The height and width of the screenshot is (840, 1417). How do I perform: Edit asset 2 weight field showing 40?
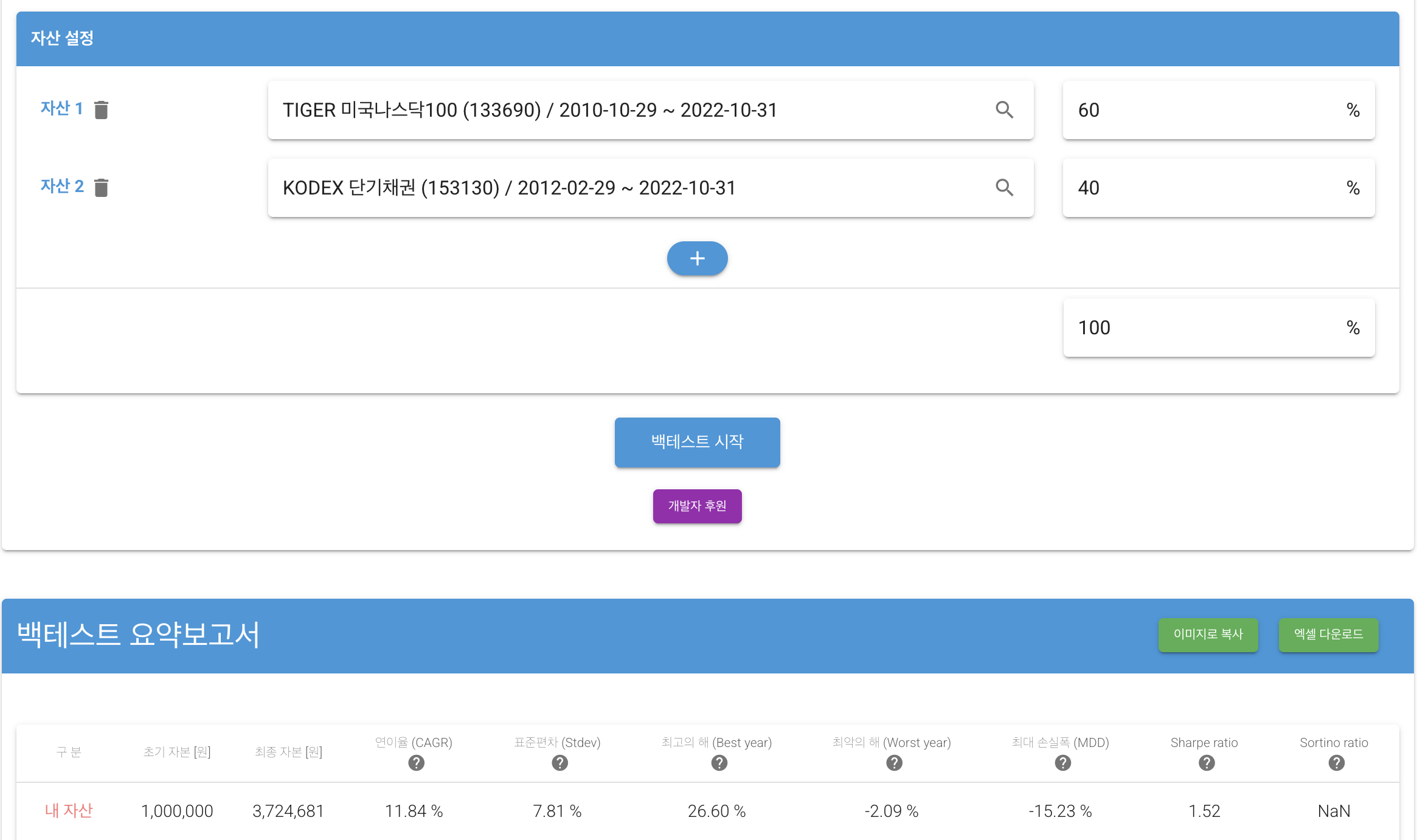pyautogui.click(x=1204, y=188)
